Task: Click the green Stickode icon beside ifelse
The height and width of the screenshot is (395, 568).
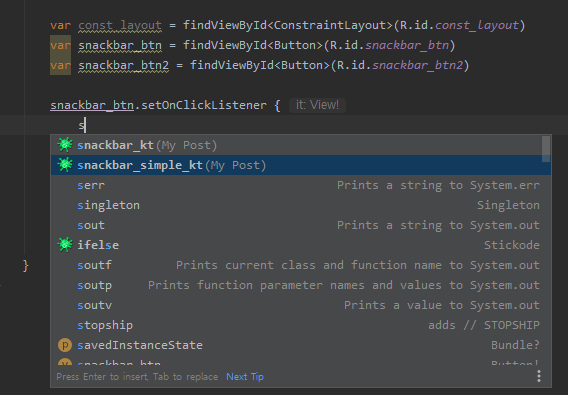Action: tap(65, 245)
